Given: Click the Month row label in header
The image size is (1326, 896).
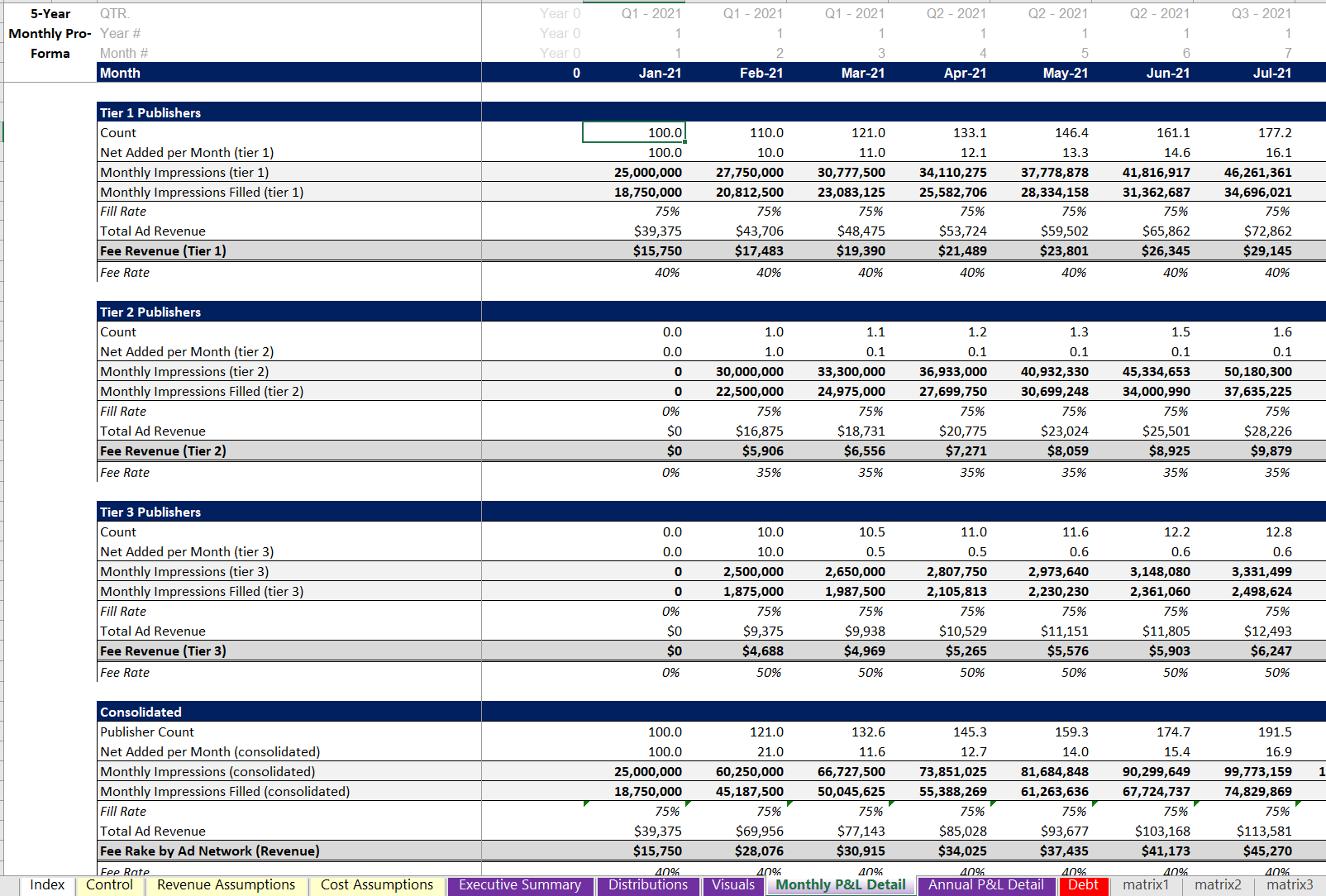Looking at the screenshot, I should pos(120,73).
